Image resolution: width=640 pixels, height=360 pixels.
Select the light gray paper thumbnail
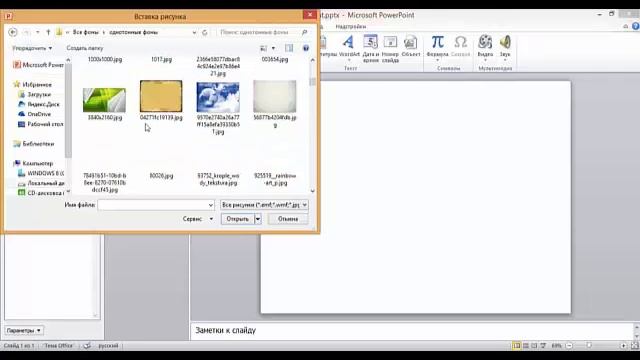(275, 96)
